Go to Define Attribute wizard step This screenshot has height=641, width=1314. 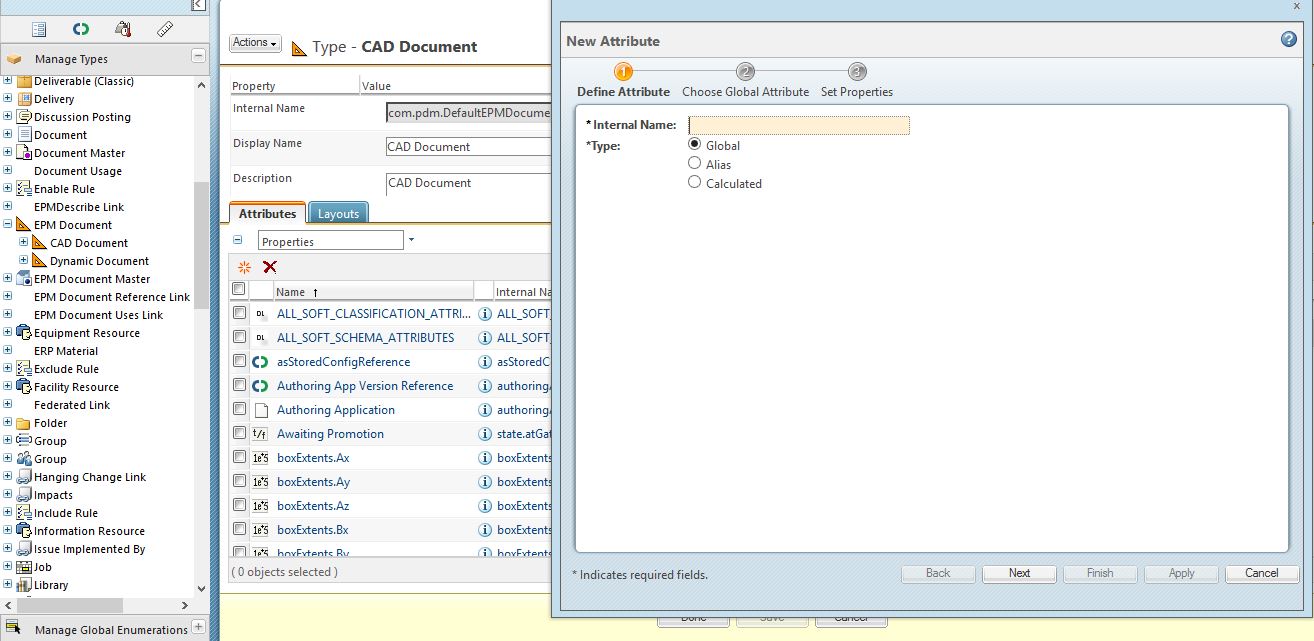(623, 80)
